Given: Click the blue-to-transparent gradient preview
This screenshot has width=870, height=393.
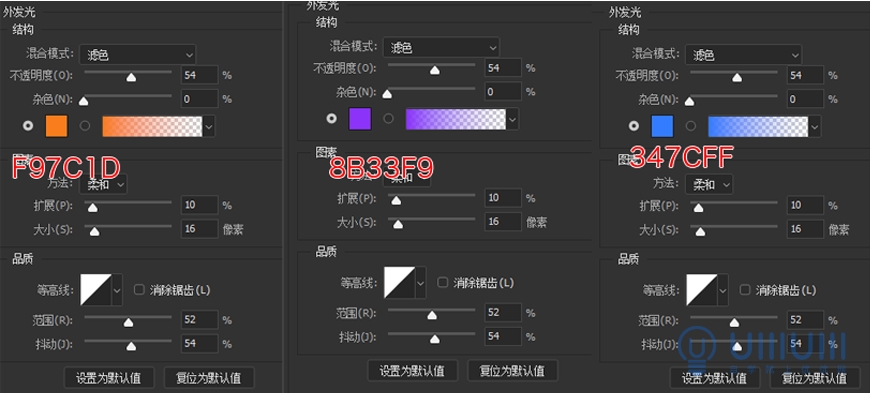Looking at the screenshot, I should (758, 127).
